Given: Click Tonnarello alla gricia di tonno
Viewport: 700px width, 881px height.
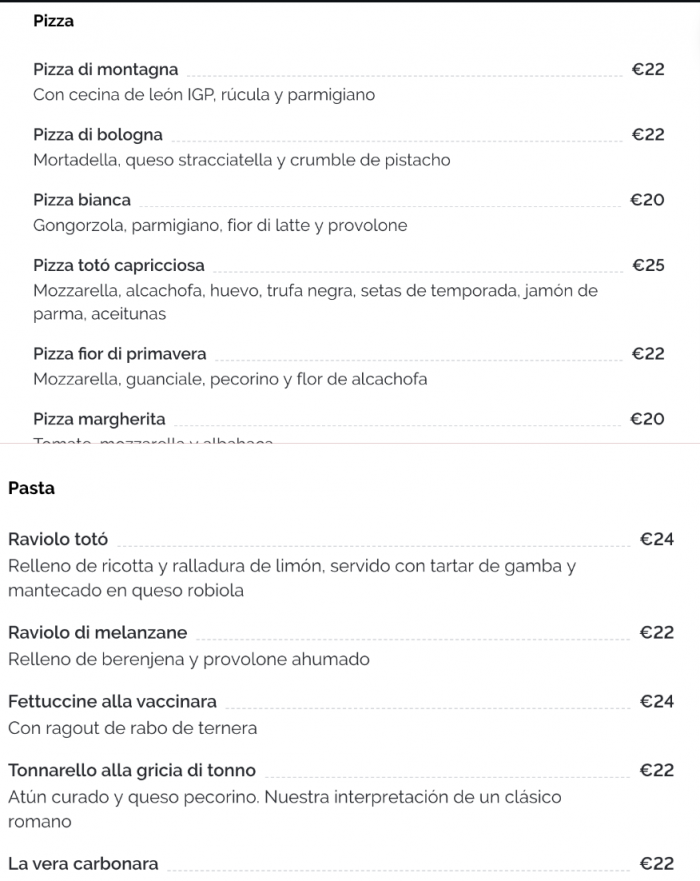Looking at the screenshot, I should point(132,771).
